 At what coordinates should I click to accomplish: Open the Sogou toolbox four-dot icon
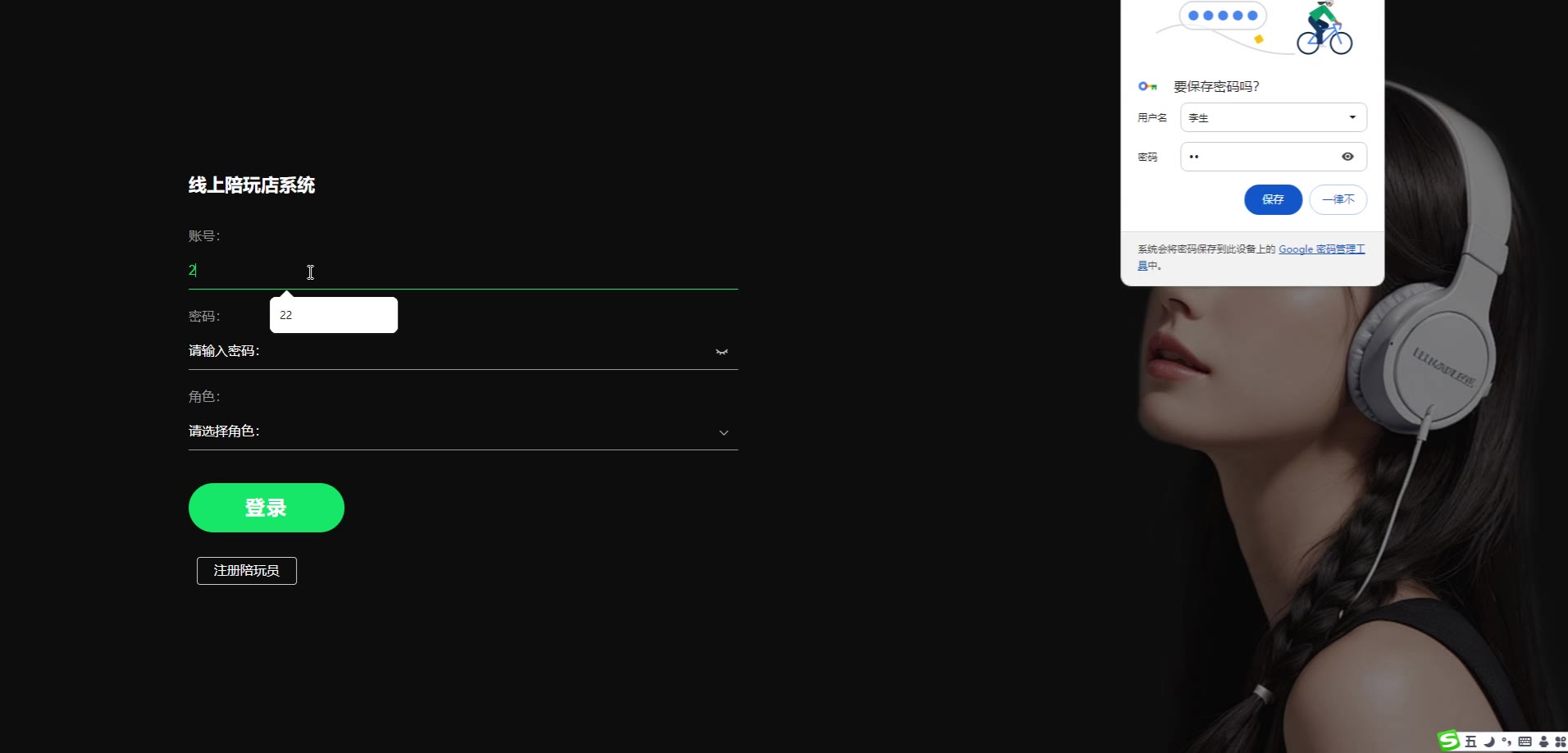click(x=1560, y=742)
